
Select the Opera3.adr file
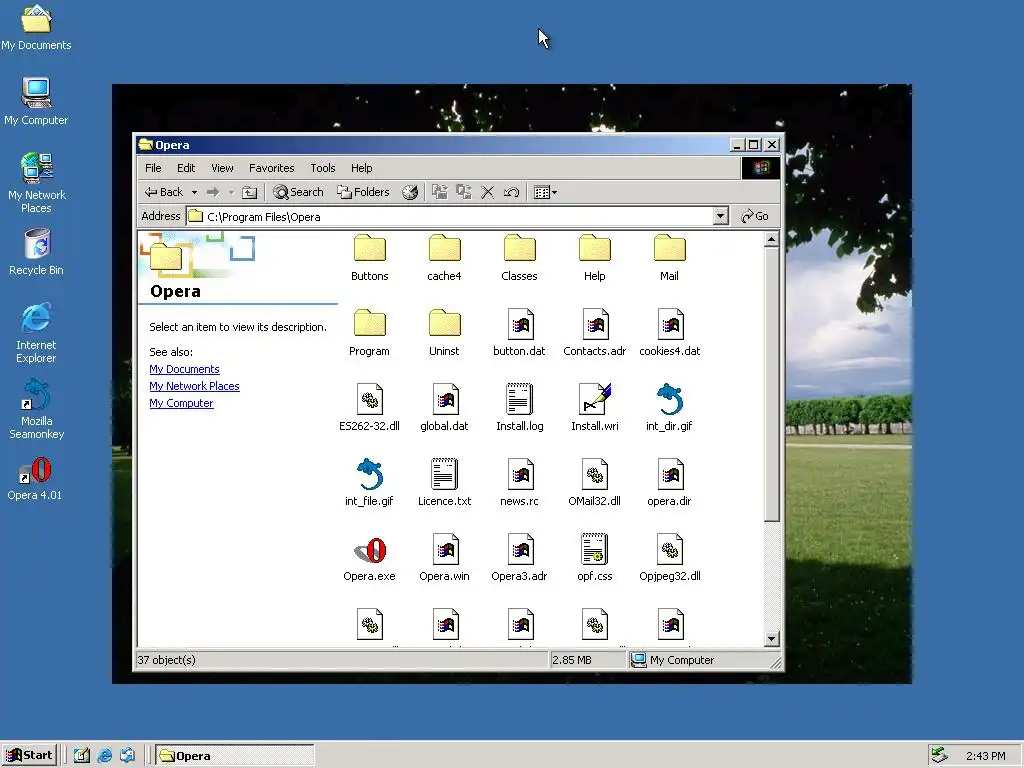tap(519, 558)
